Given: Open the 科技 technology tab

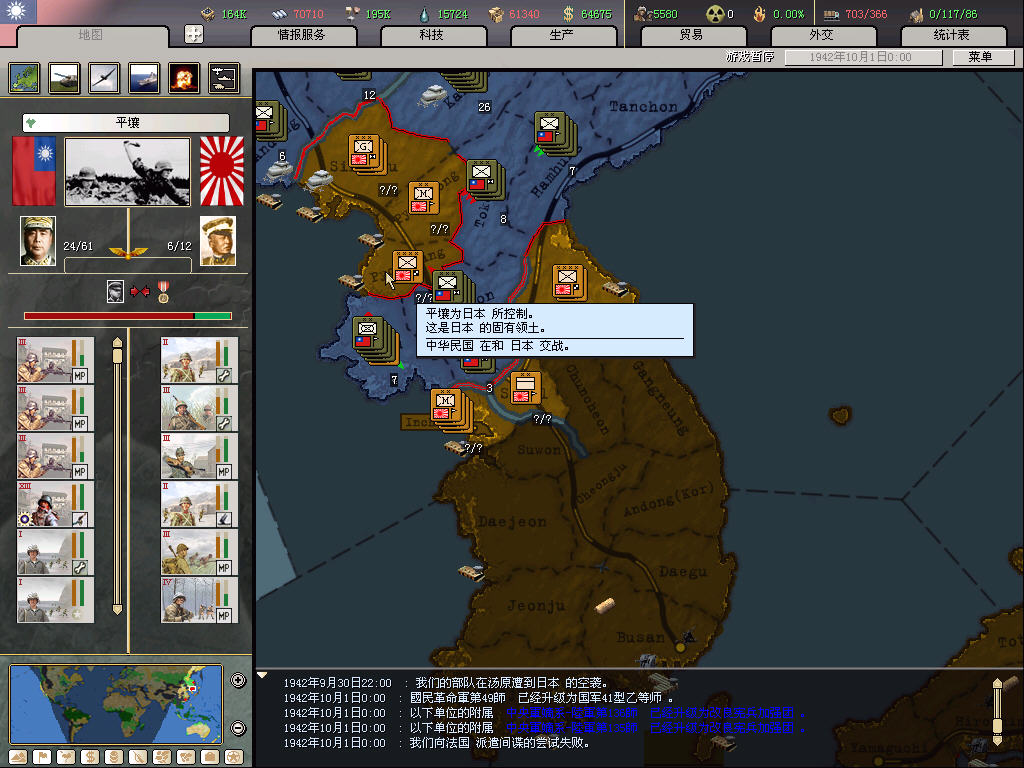Looking at the screenshot, I should tap(431, 35).
